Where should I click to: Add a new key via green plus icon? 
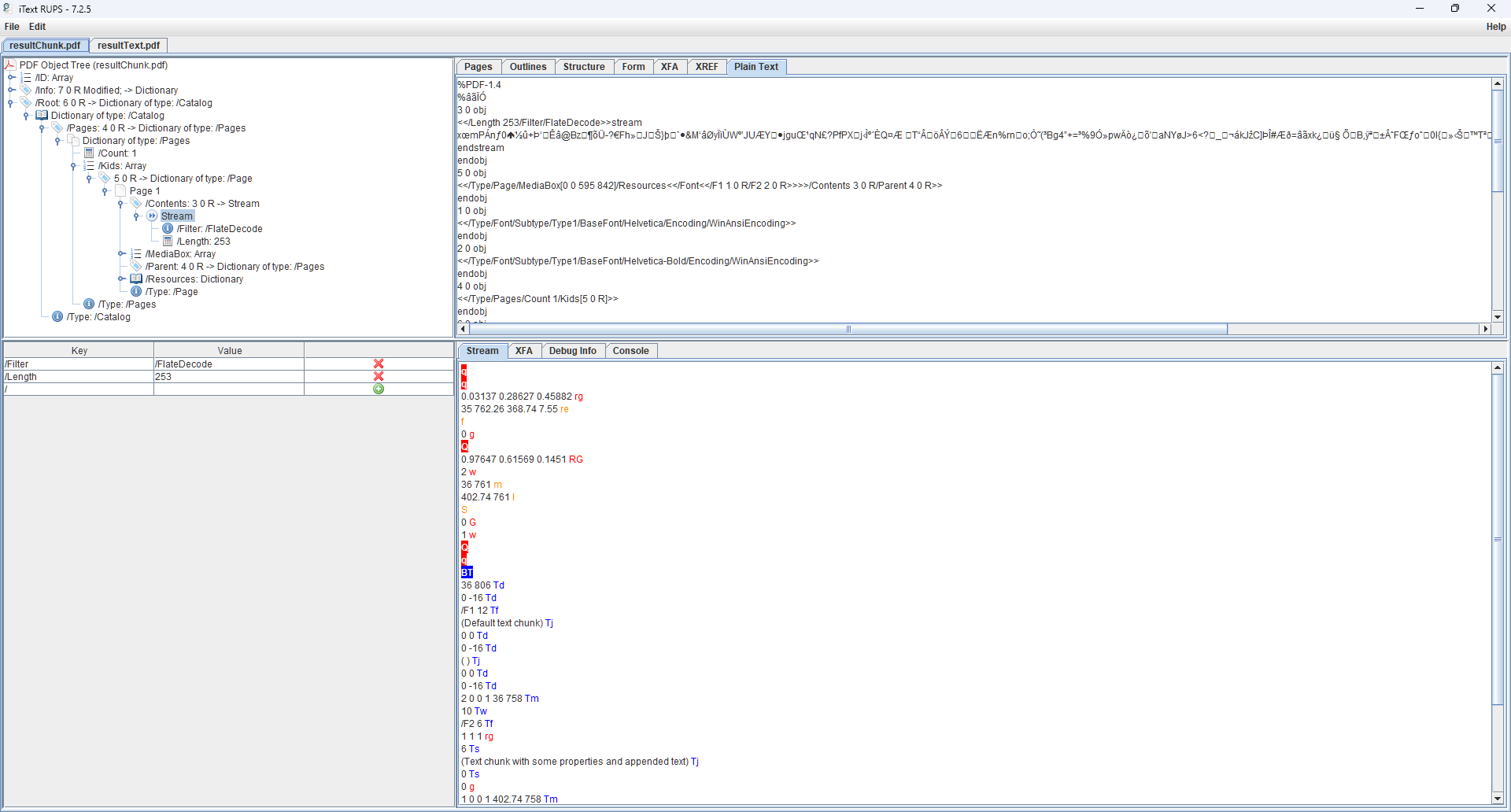[x=379, y=389]
